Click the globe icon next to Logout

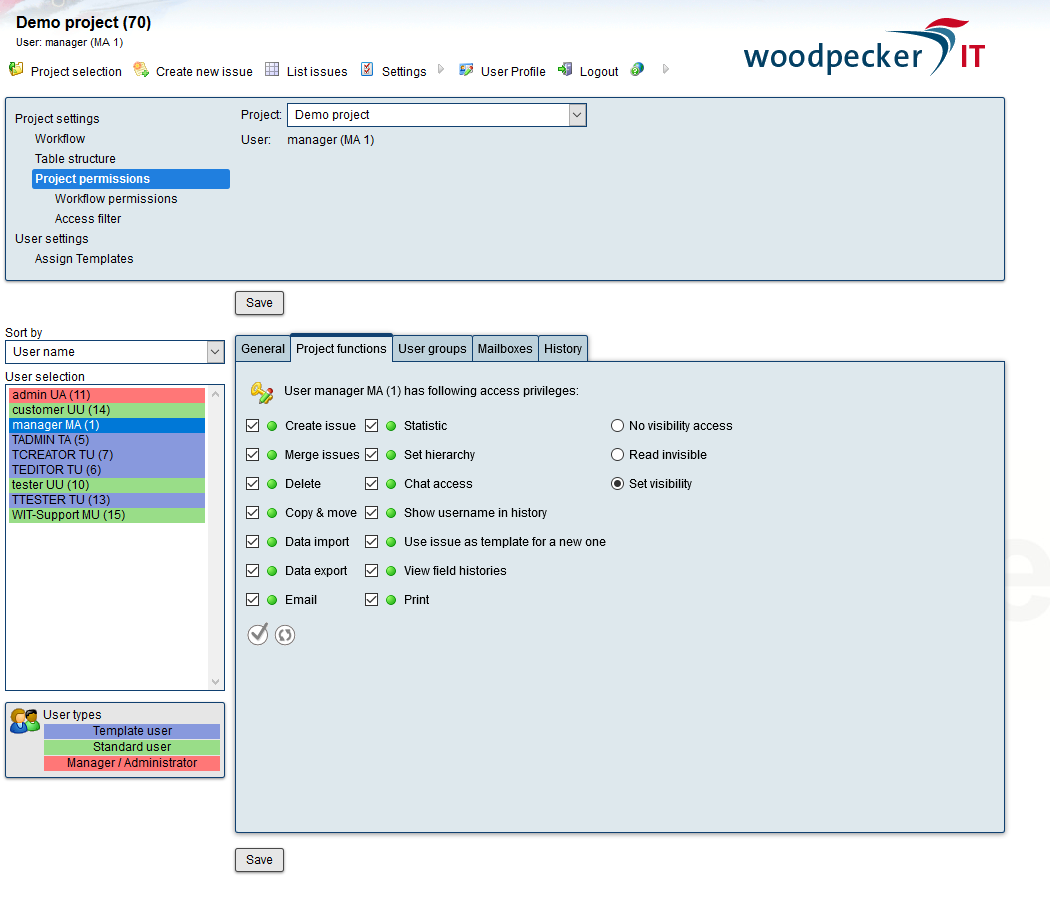click(x=636, y=70)
